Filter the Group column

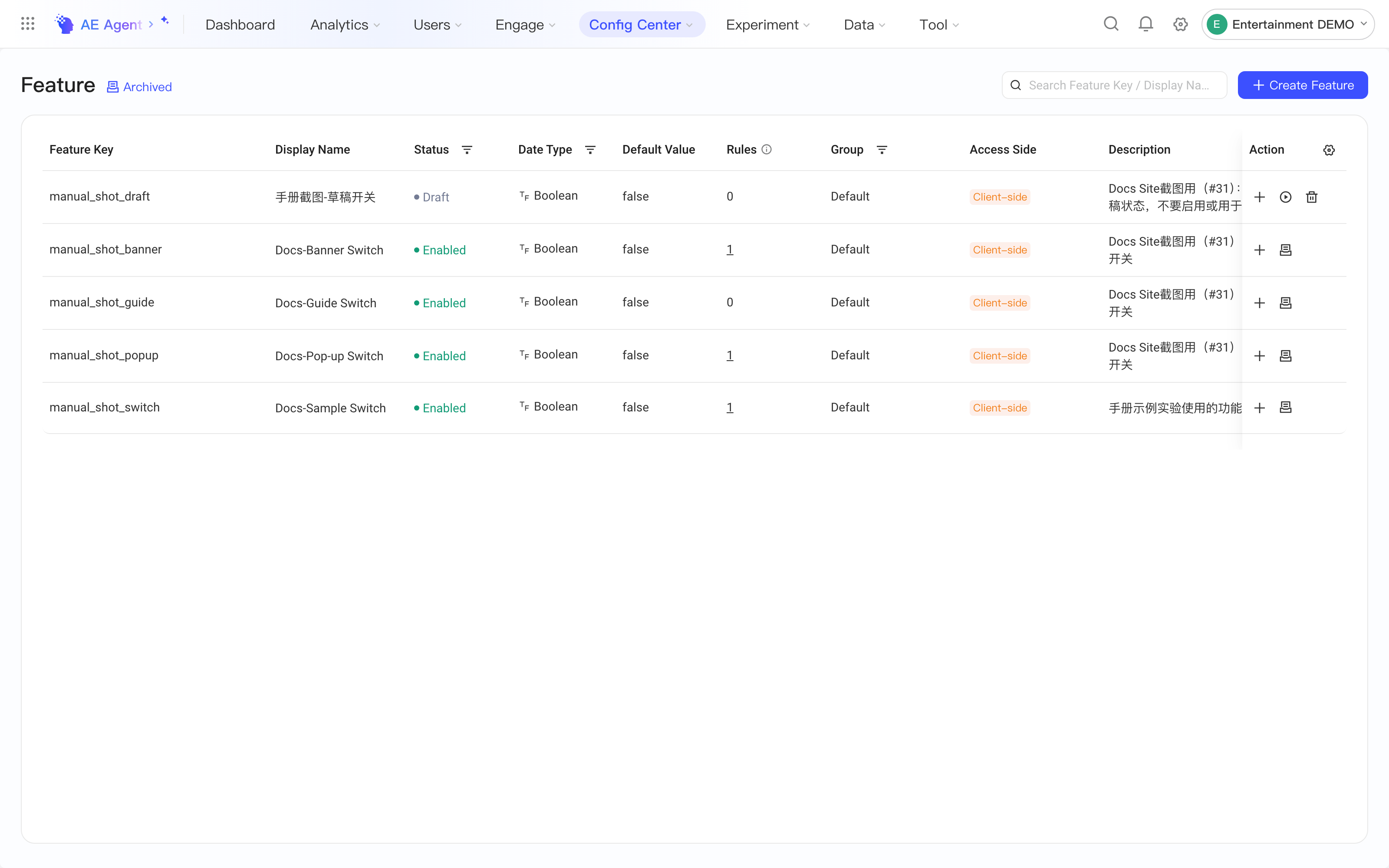(x=882, y=149)
